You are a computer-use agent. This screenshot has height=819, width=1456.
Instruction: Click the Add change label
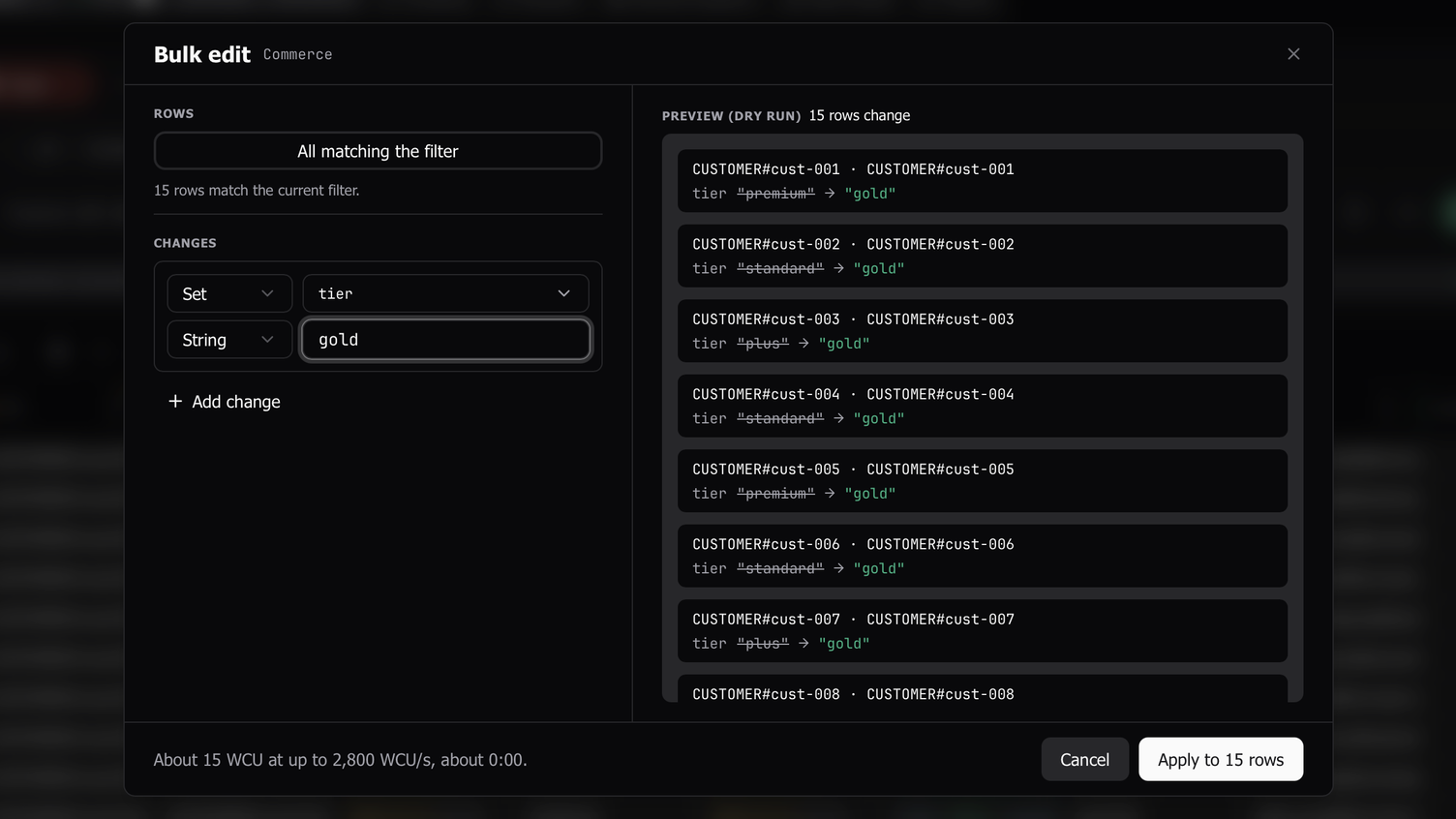click(x=236, y=402)
